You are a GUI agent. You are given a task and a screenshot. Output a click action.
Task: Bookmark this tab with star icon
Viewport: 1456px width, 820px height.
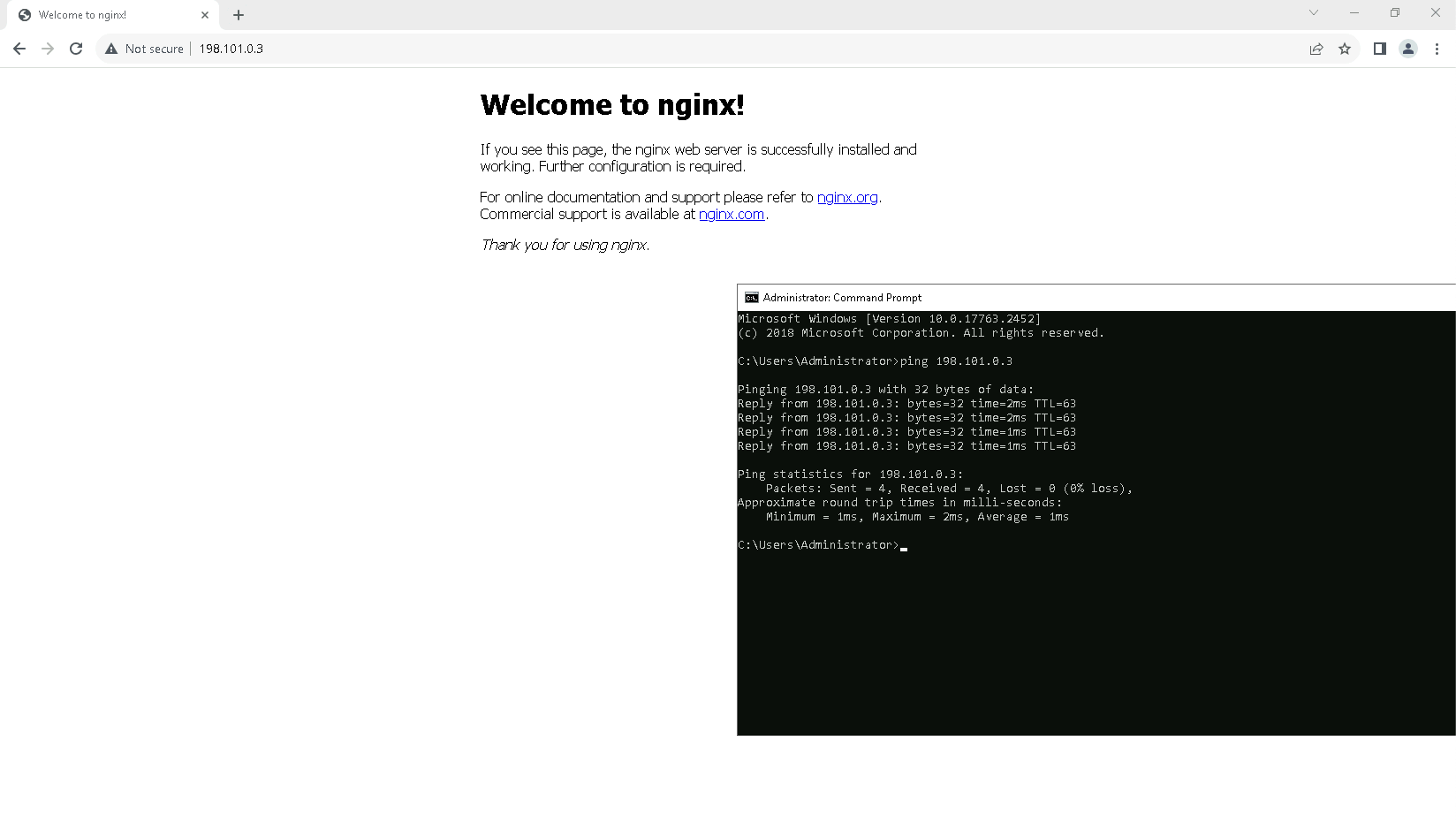[x=1345, y=49]
